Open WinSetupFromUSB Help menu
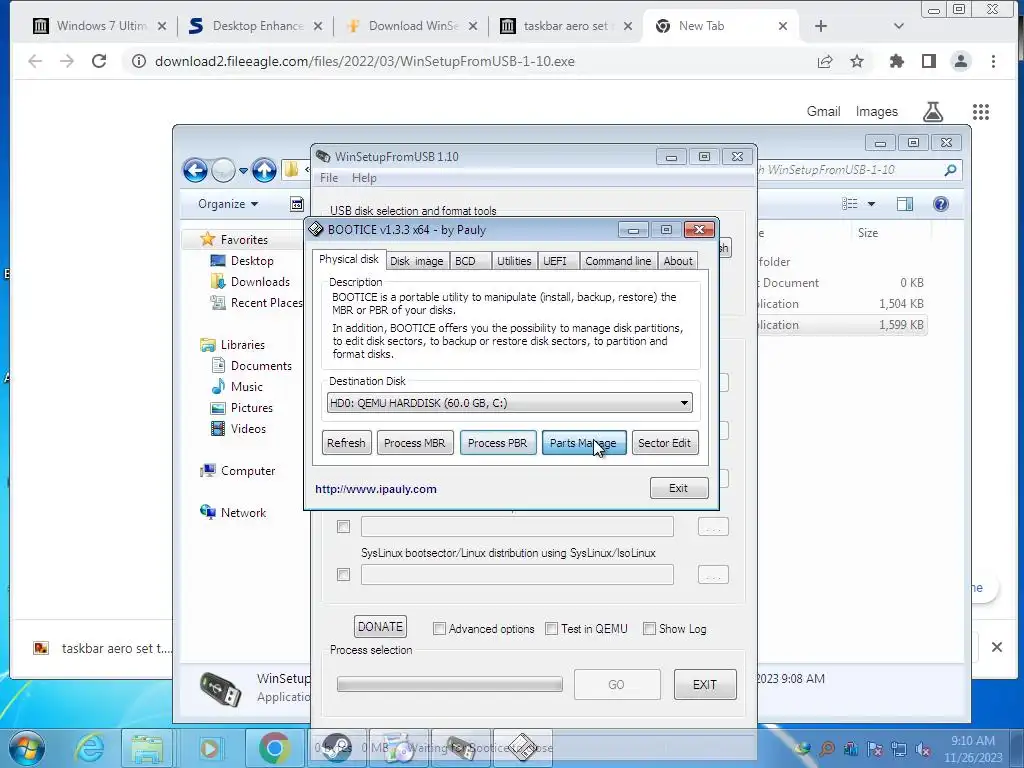 coord(364,178)
